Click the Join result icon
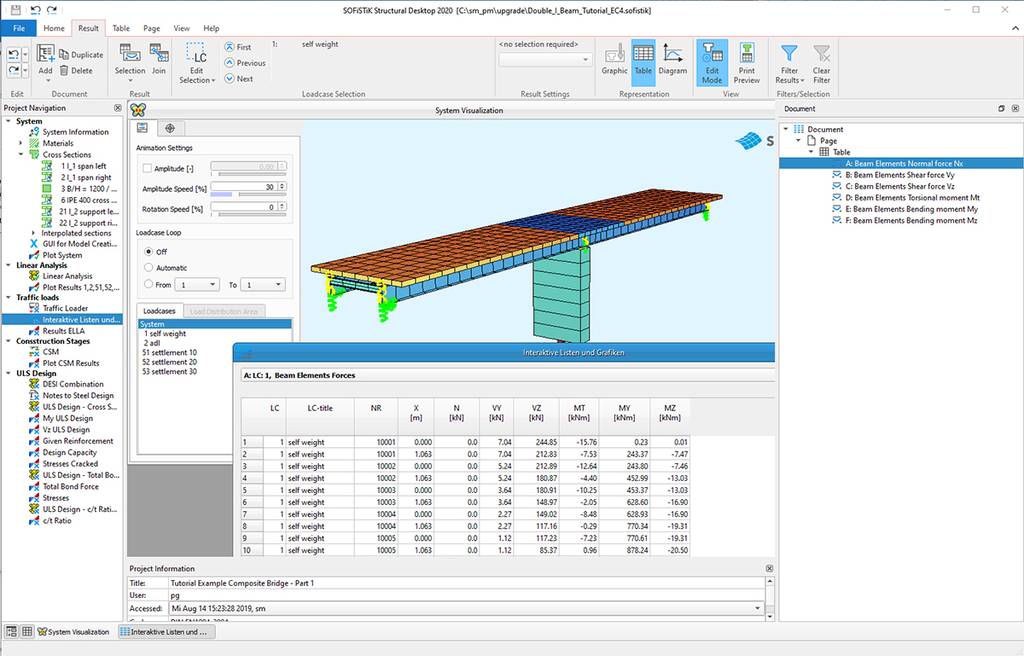The width and height of the screenshot is (1024, 656). coord(159,54)
